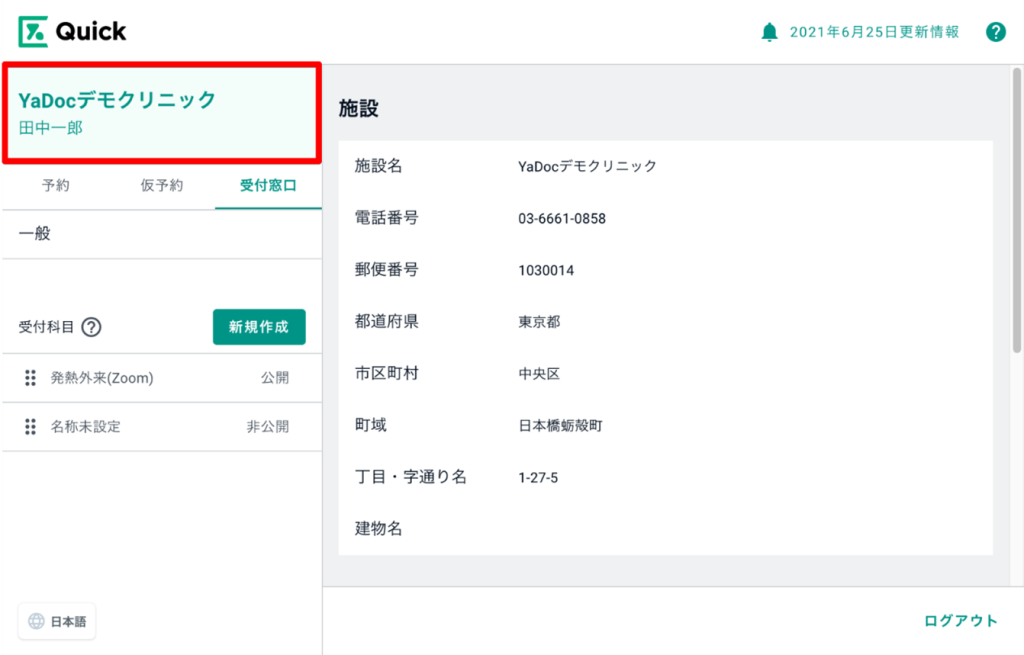Switch to the 仮予約 tab
The image size is (1024, 655).
pyautogui.click(x=161, y=186)
